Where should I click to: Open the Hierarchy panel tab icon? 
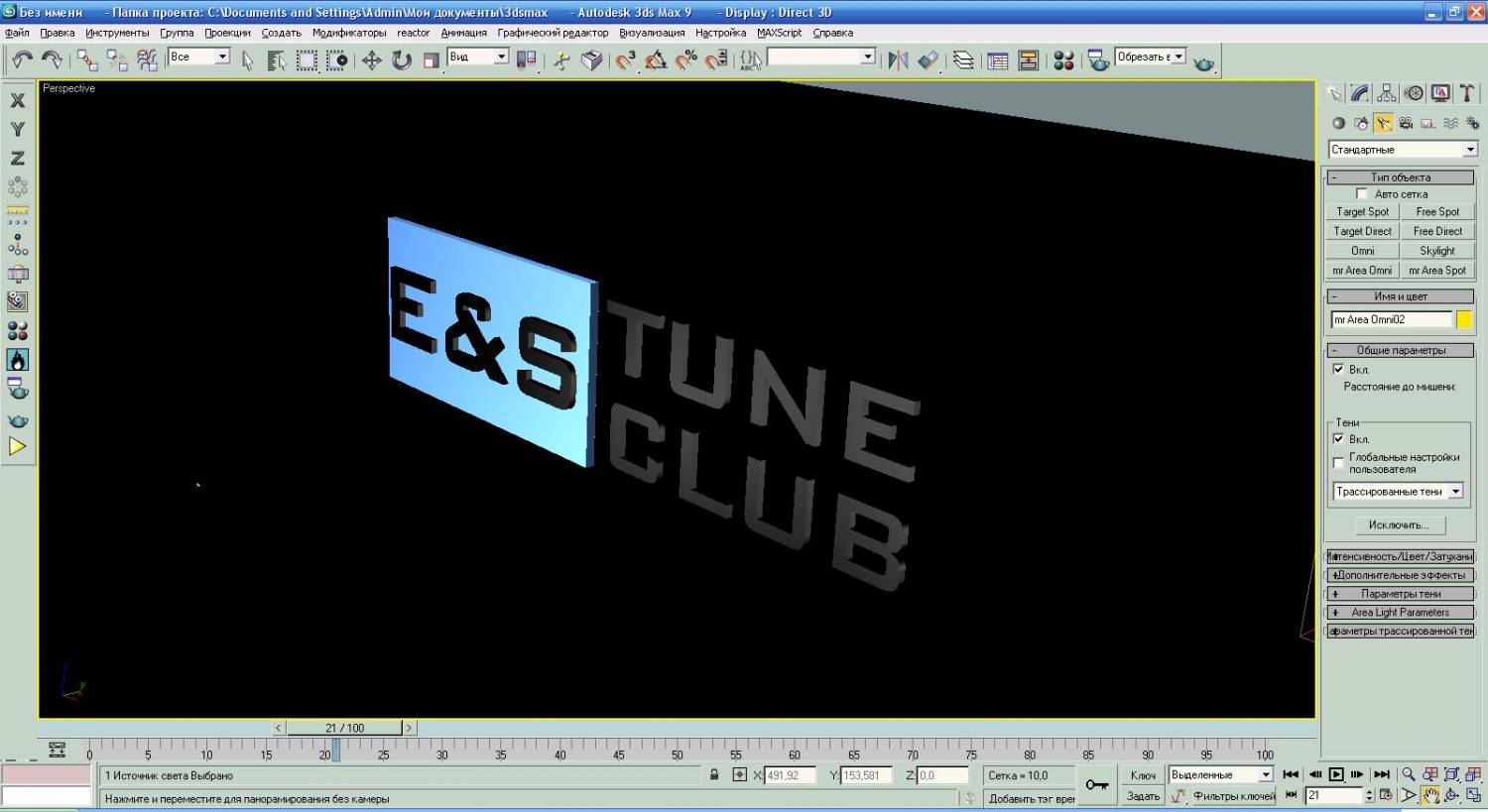1387,93
